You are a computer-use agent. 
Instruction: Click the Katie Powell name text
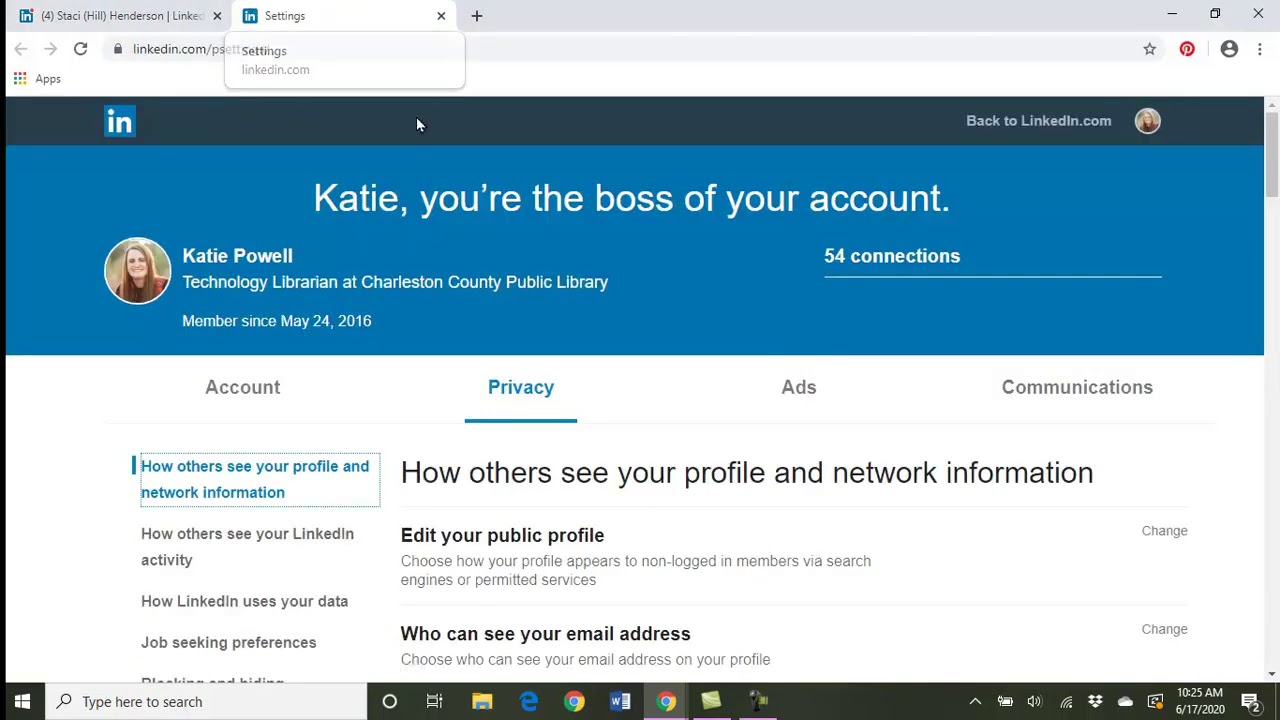[x=237, y=256]
